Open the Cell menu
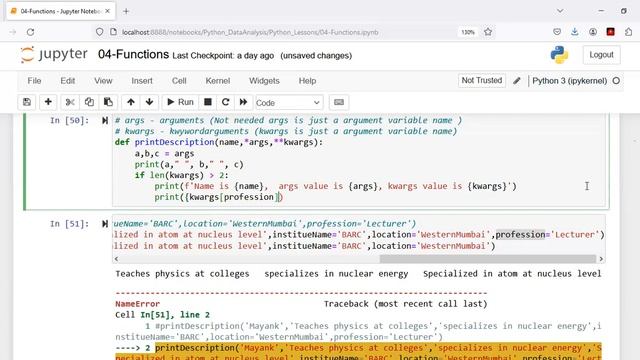Image resolution: width=640 pixels, height=360 pixels. [179, 81]
